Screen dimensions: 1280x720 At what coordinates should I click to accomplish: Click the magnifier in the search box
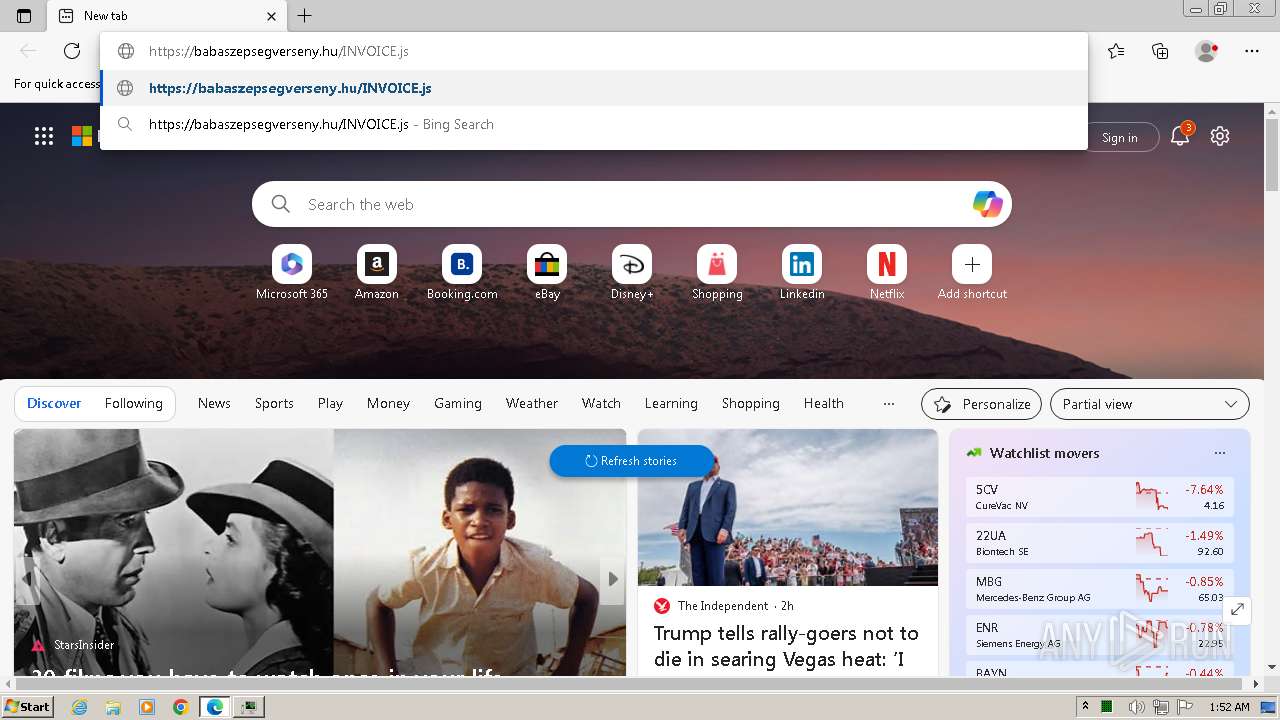click(x=281, y=204)
